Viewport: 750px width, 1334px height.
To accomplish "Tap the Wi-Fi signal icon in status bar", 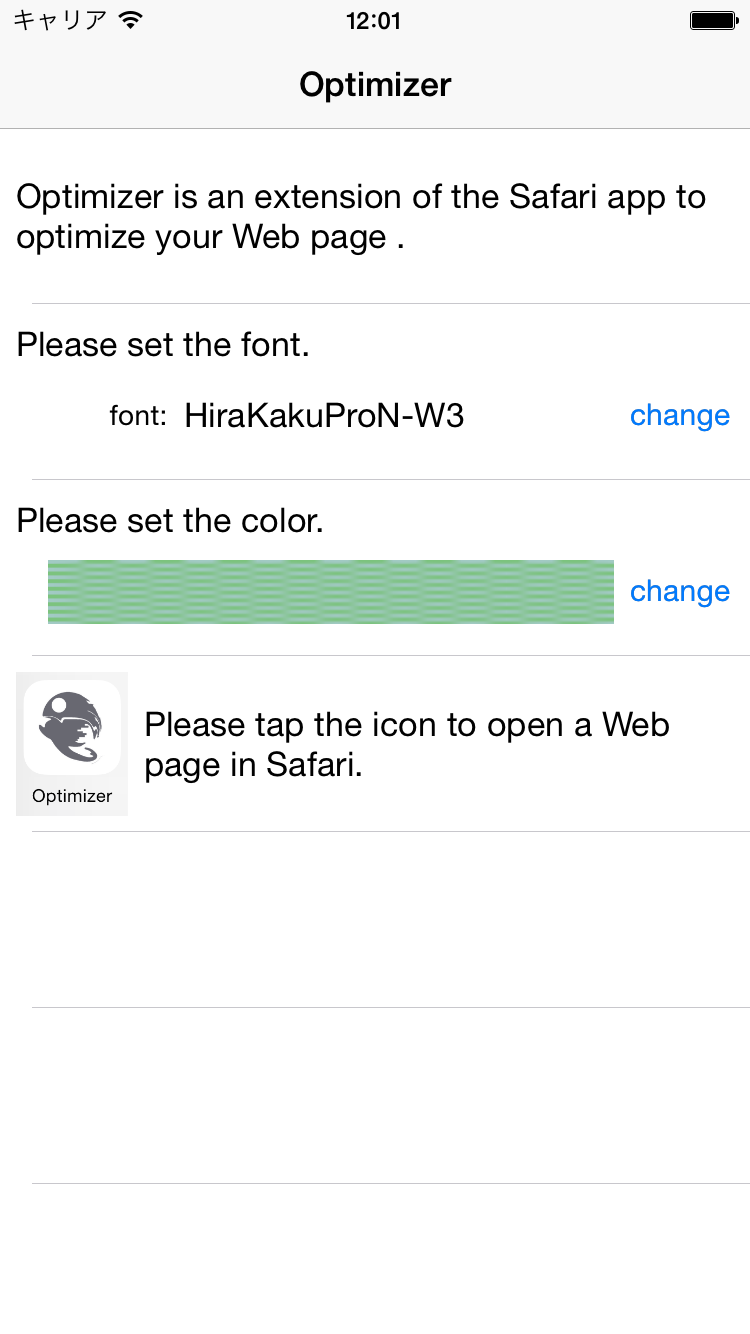I will [x=130, y=18].
